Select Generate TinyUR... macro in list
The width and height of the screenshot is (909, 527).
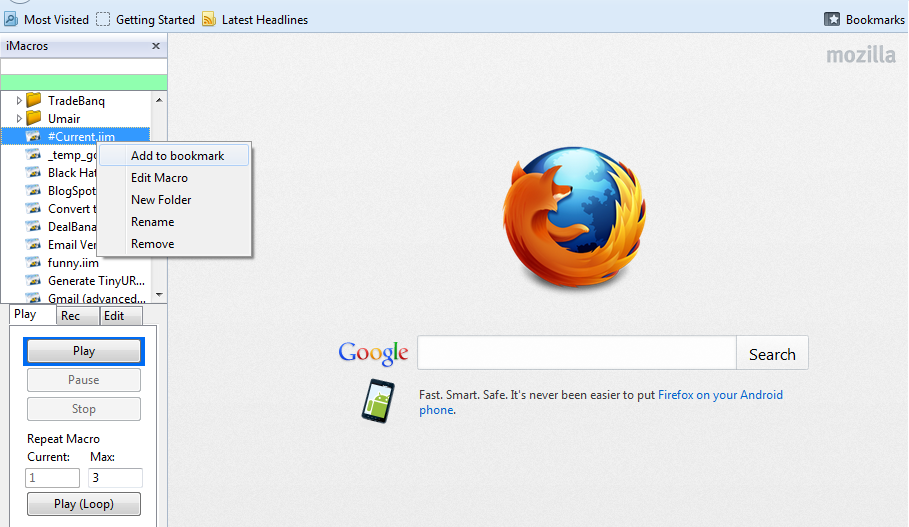96,281
